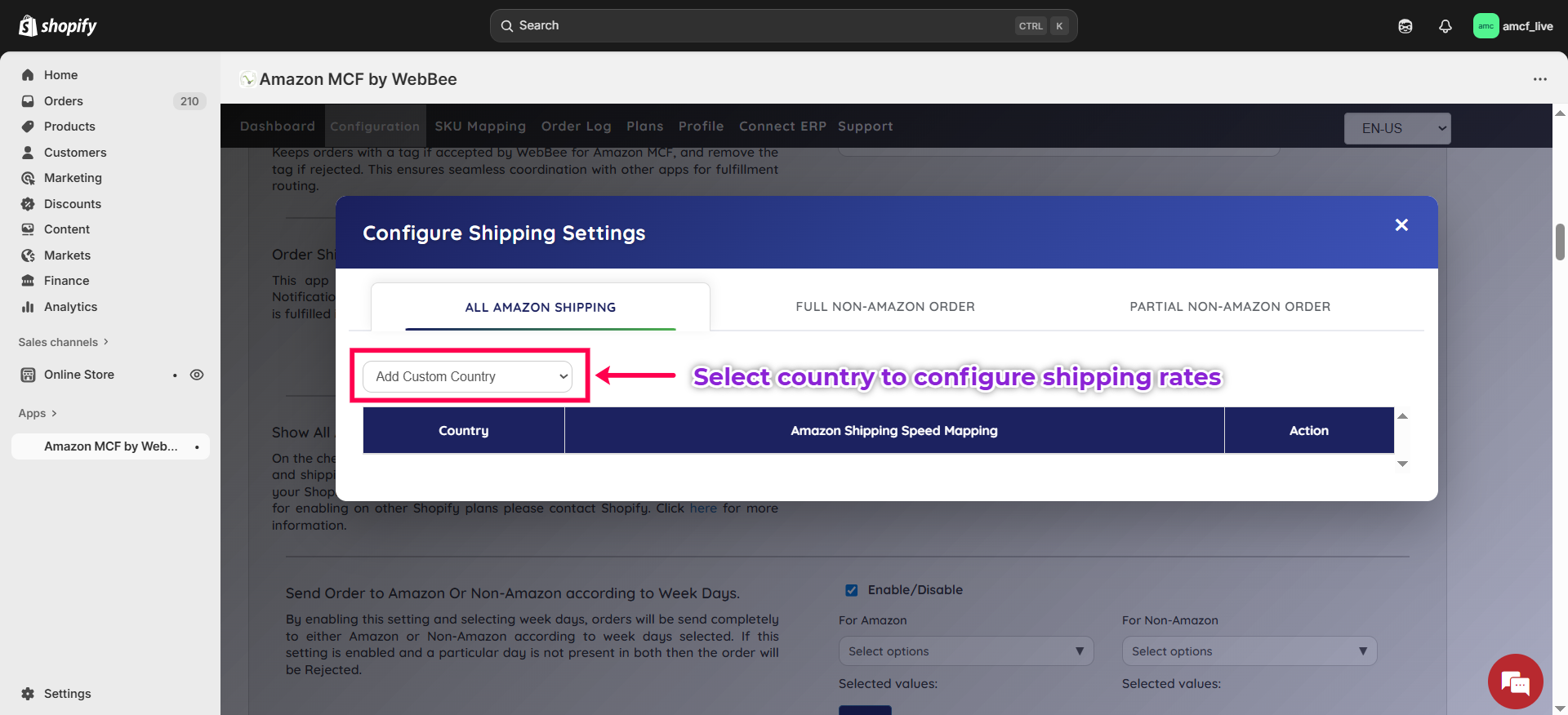Switch to Full Non-Amazon Order tab

click(x=884, y=307)
